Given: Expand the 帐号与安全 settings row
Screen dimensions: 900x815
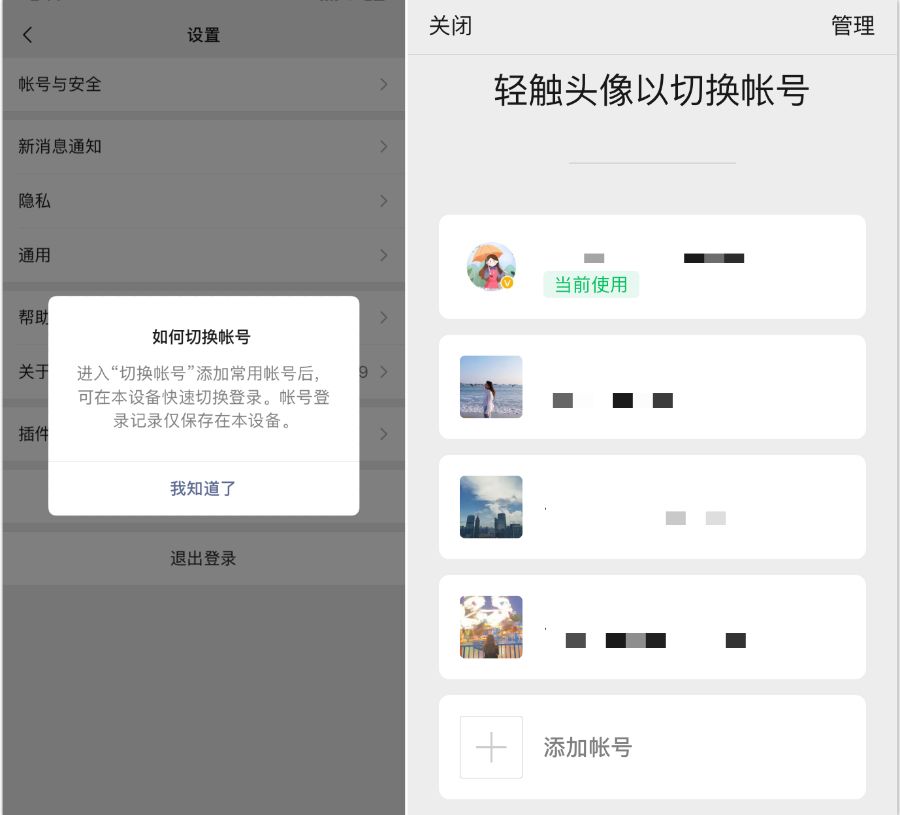Looking at the screenshot, I should [x=203, y=85].
